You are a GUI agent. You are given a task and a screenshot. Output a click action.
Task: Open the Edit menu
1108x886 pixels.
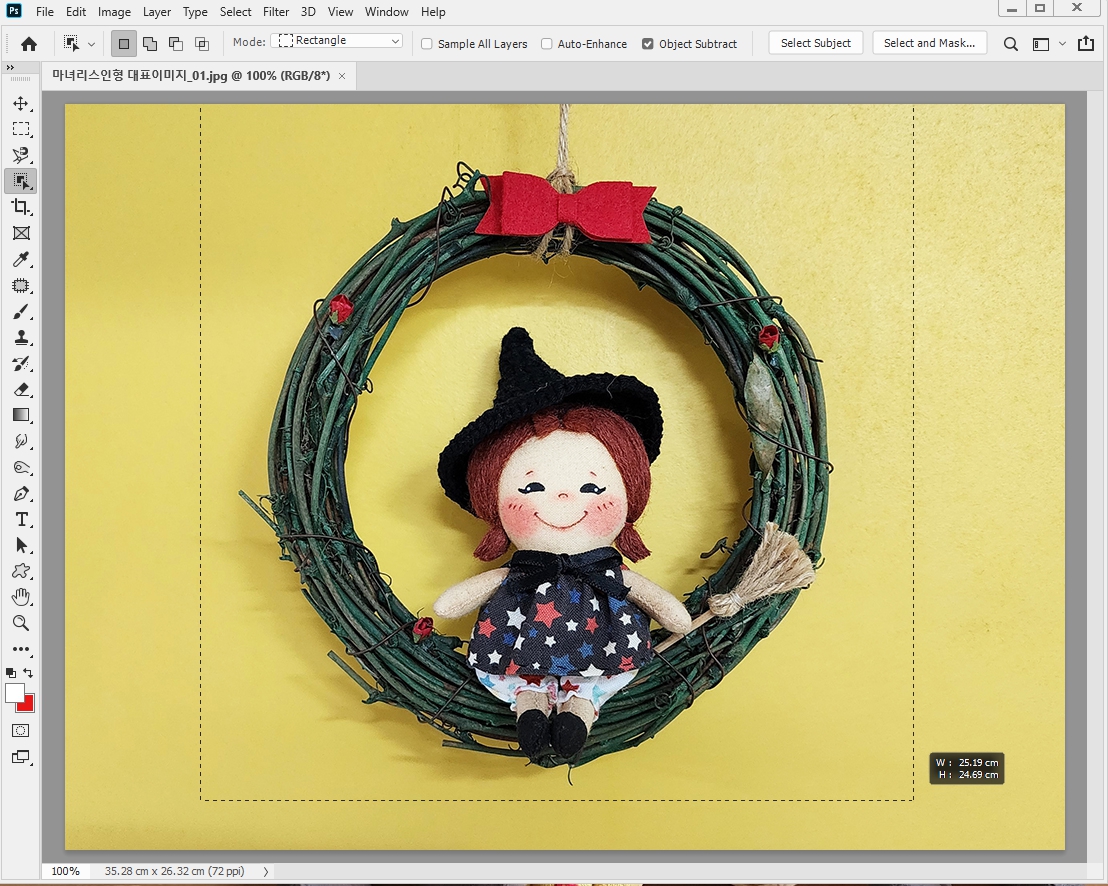(76, 11)
